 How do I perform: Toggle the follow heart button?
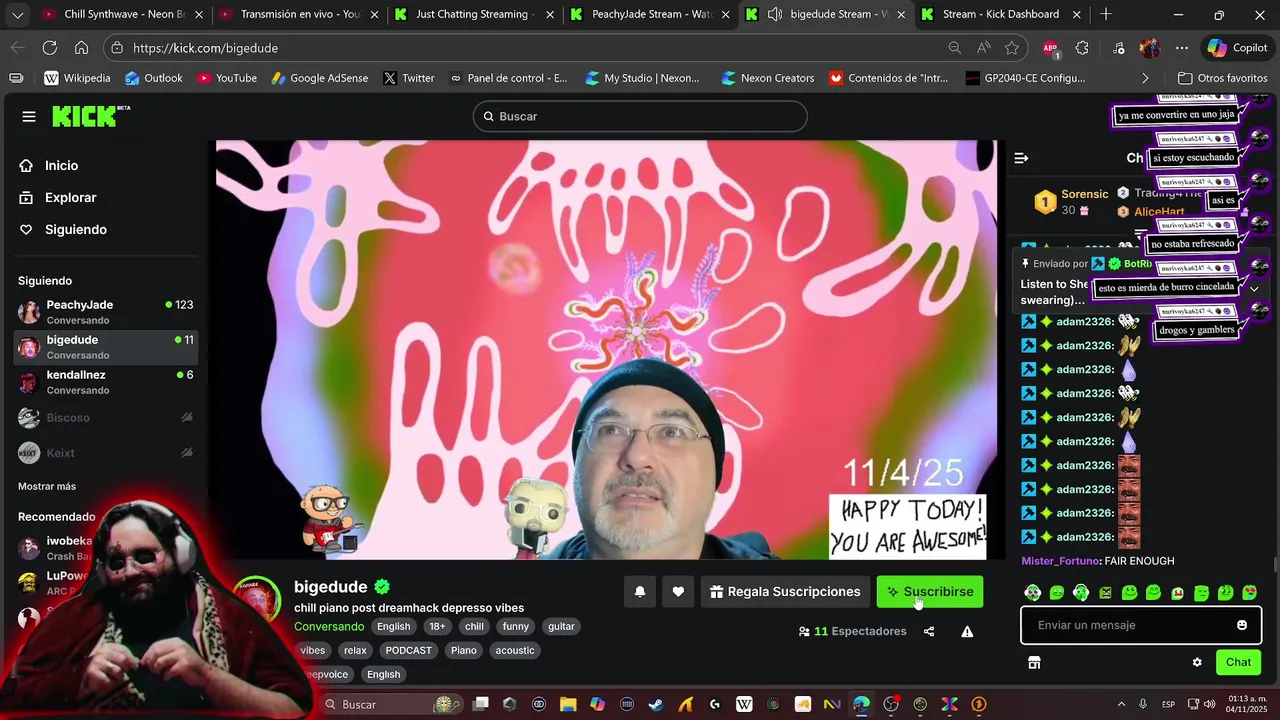click(x=678, y=592)
